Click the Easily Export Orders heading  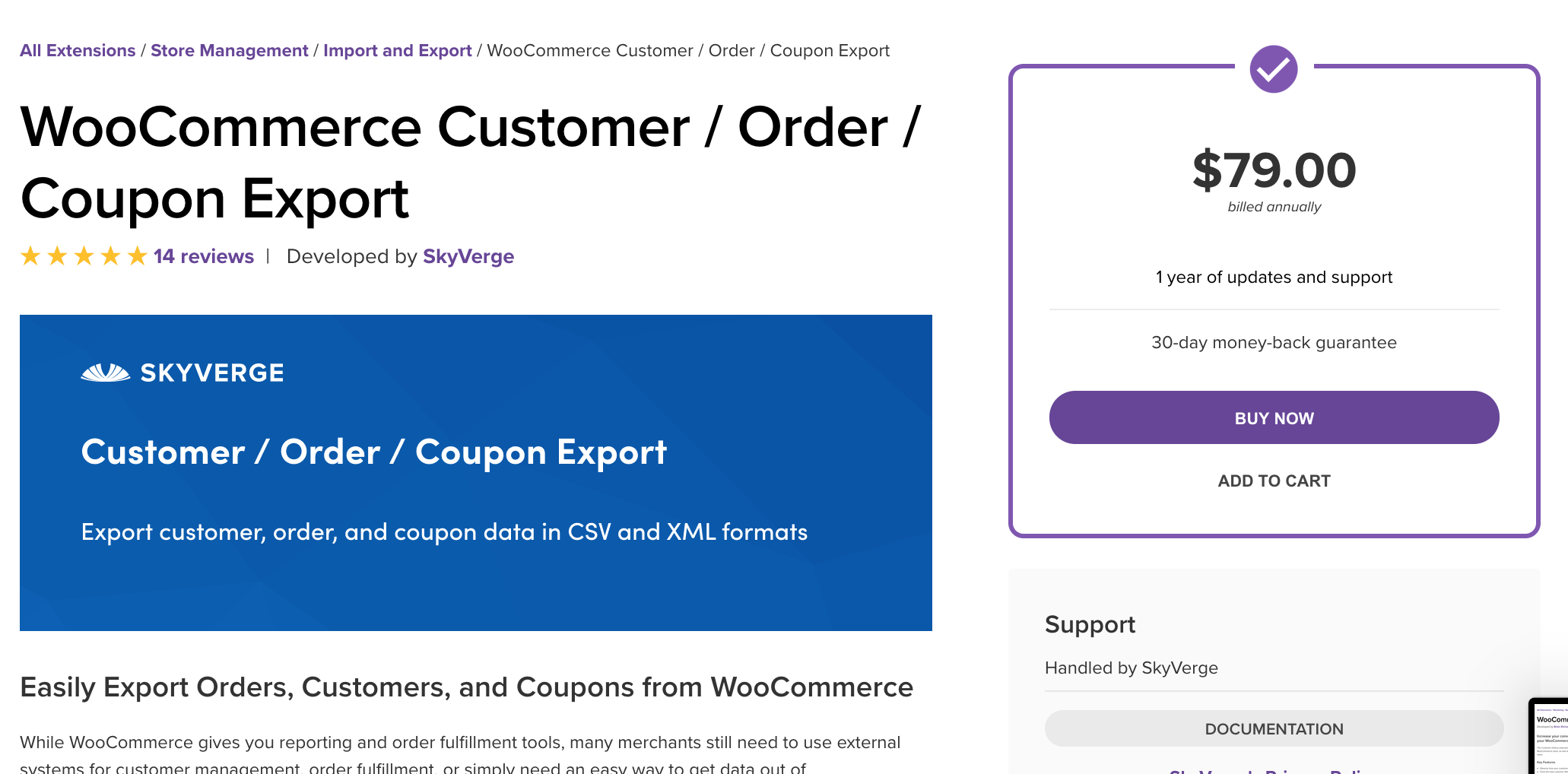(x=466, y=687)
